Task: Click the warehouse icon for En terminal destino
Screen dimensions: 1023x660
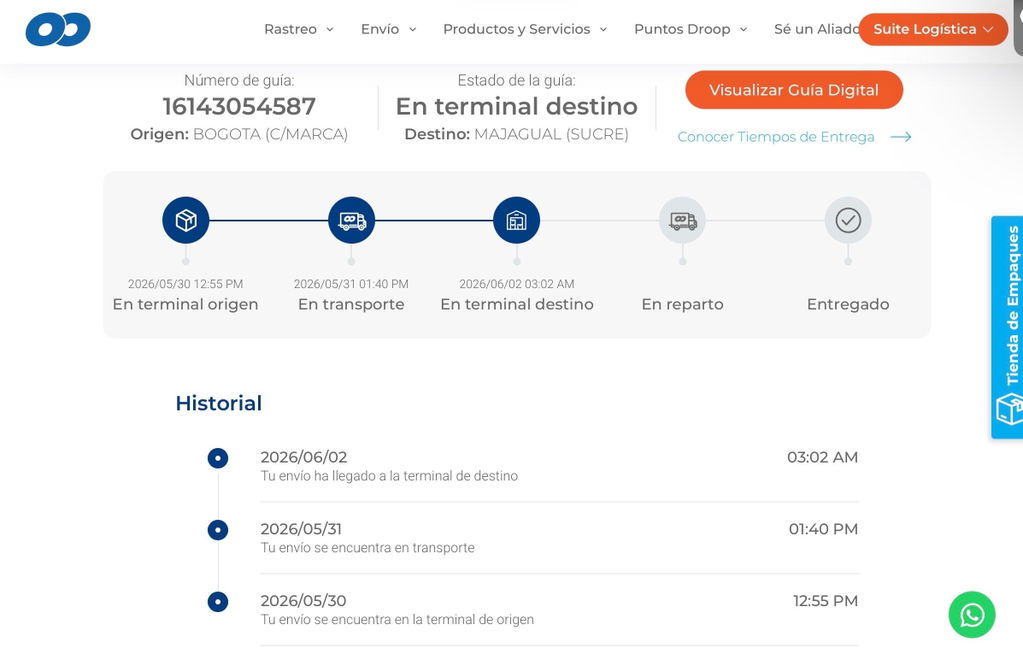Action: pyautogui.click(x=517, y=220)
